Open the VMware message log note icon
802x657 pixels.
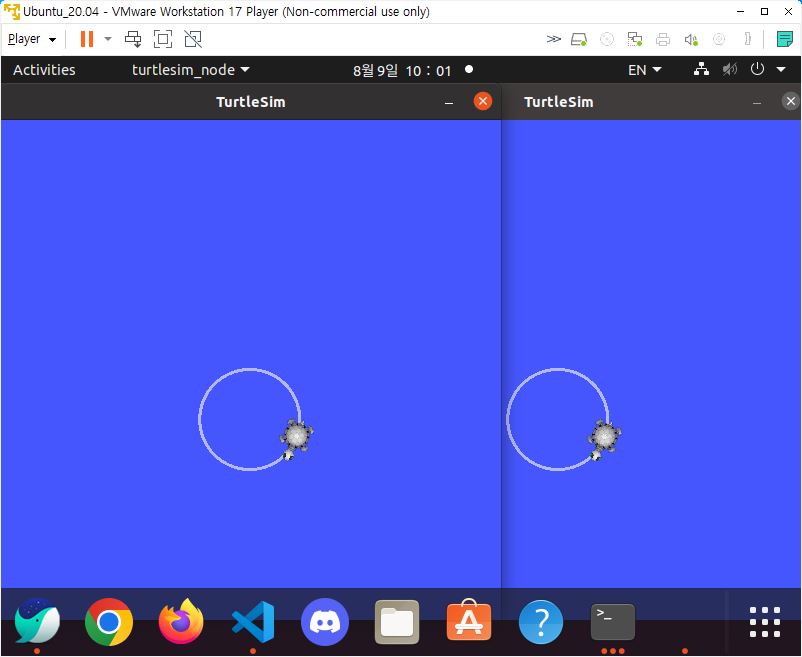pyautogui.click(x=784, y=39)
